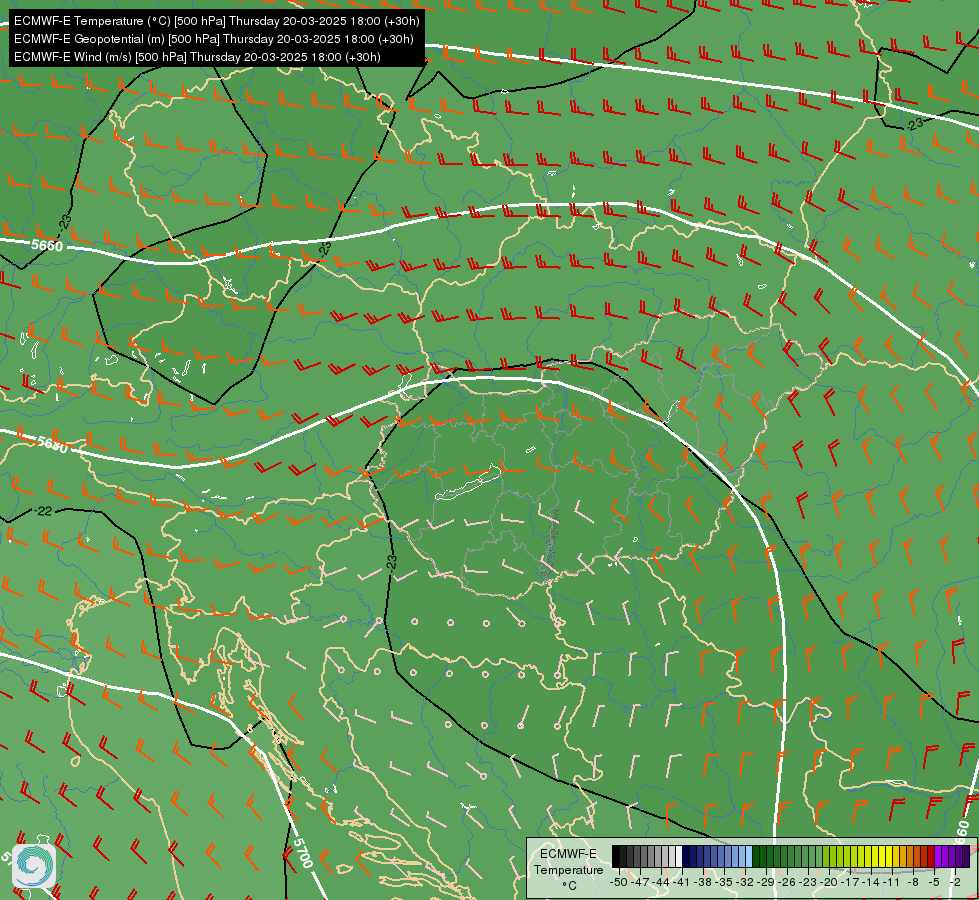Click the swirl logo icon in the corner
This screenshot has height=900, width=979.
coord(34,866)
